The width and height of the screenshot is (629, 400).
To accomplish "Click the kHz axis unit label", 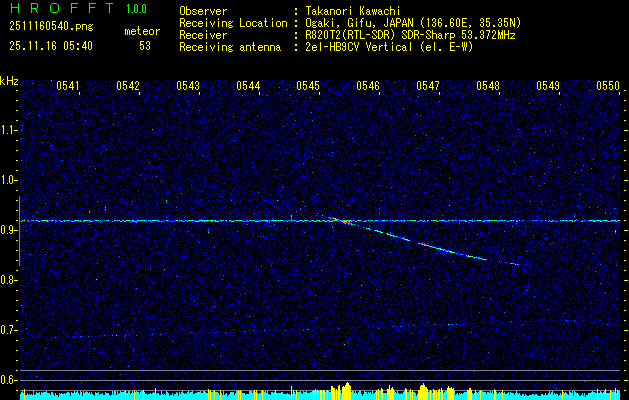I will coord(9,80).
